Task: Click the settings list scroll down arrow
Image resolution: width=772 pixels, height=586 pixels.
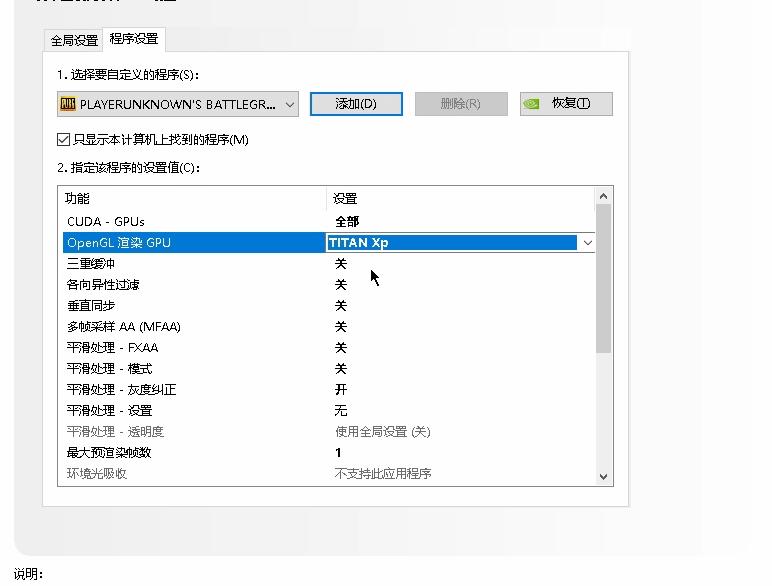Action: pyautogui.click(x=604, y=477)
